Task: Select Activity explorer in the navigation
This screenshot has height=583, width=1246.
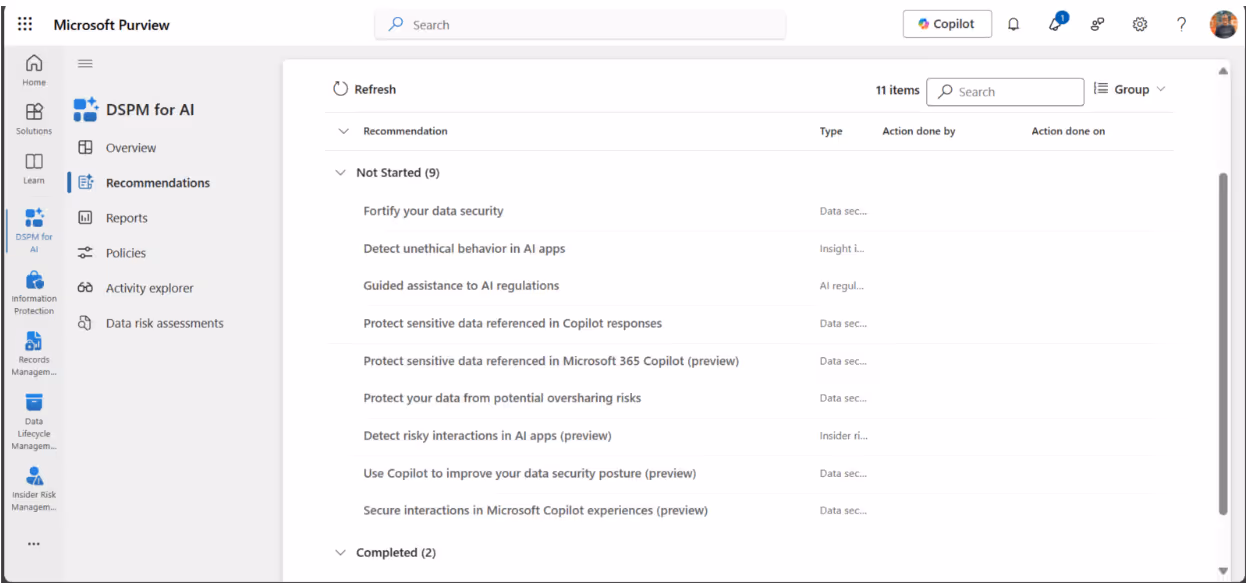Action: coord(149,288)
